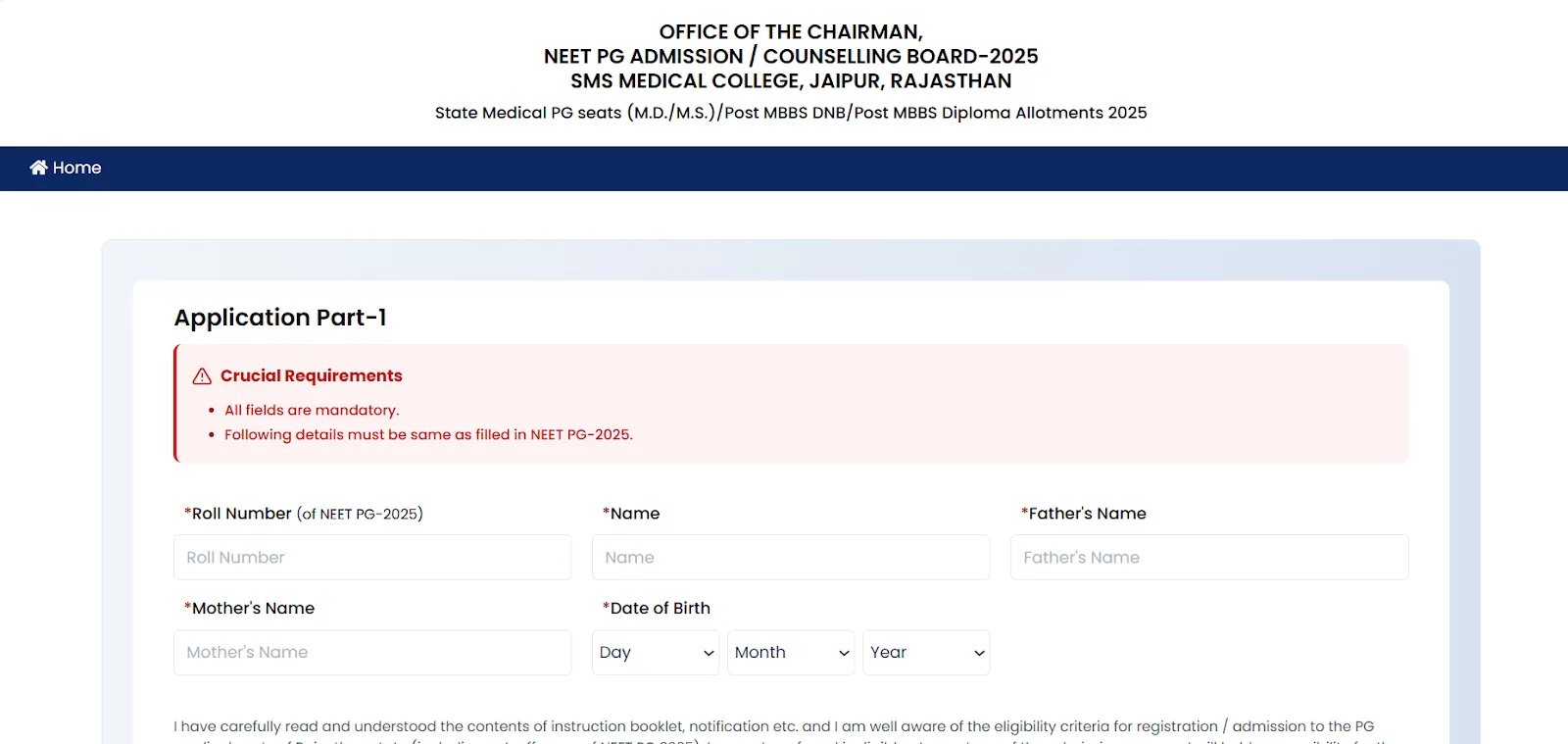Click the Day dropdown chevron arrow

(x=708, y=652)
